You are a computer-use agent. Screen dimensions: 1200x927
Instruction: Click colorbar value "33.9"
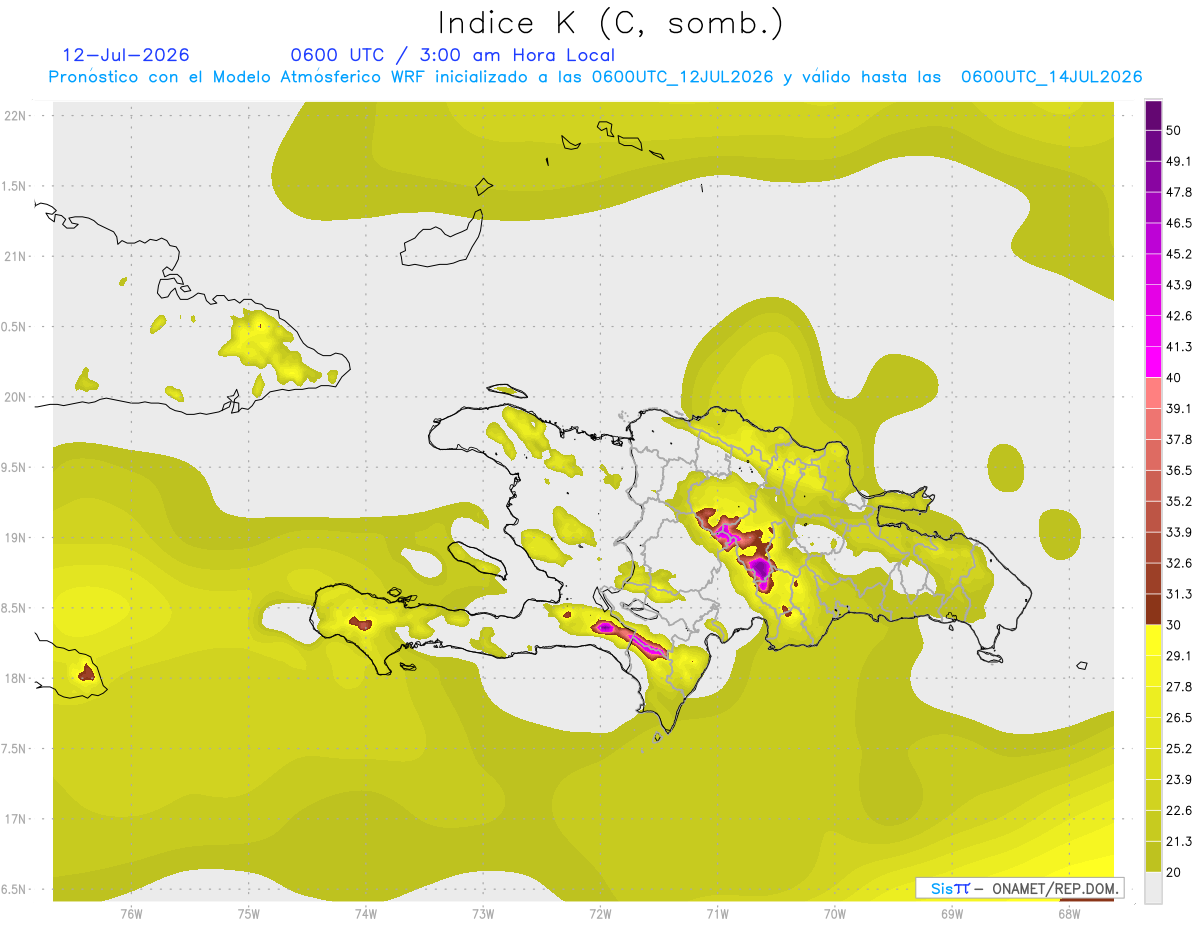(x=1179, y=532)
